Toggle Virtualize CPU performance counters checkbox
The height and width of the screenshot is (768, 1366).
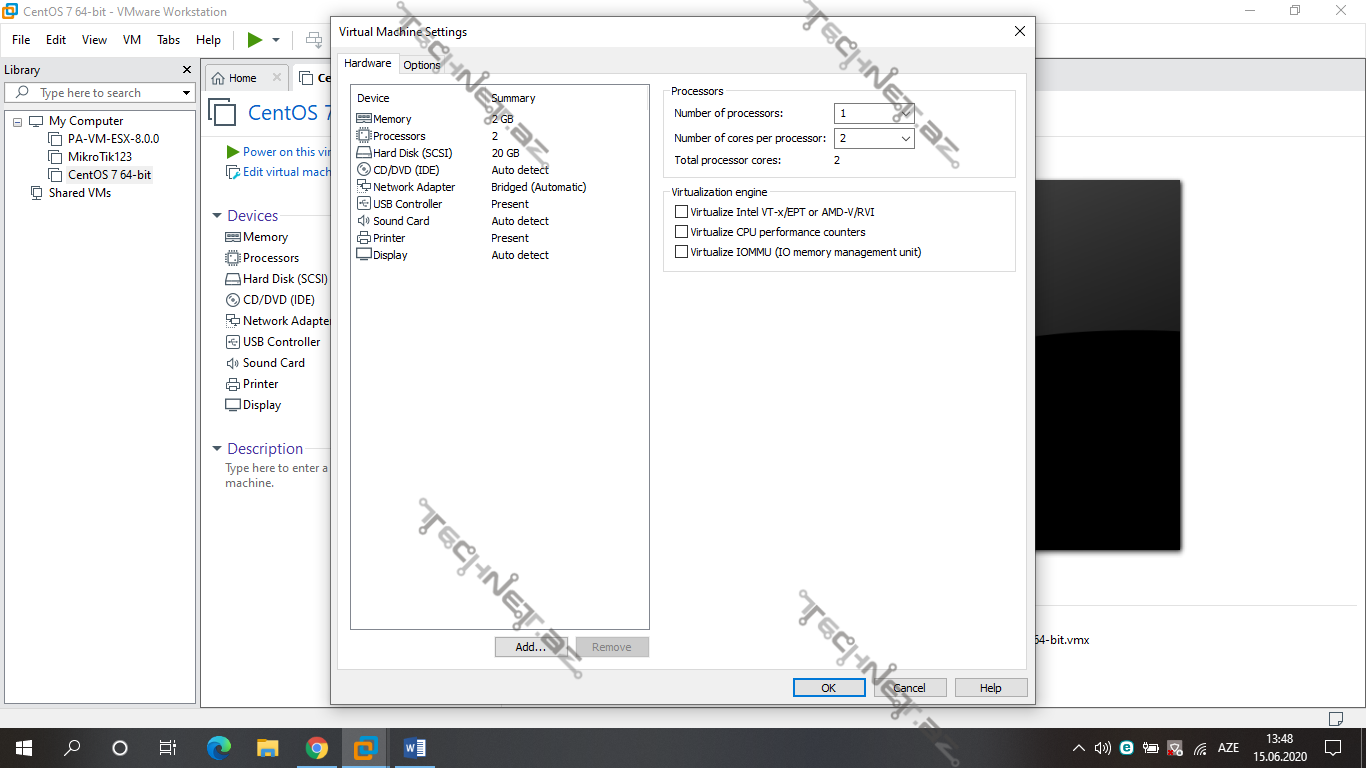pos(682,232)
